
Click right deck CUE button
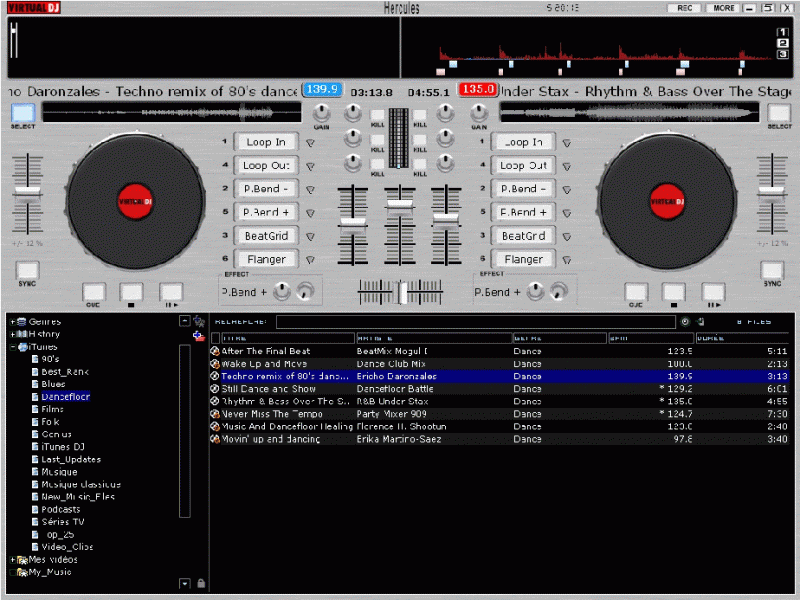coord(636,292)
